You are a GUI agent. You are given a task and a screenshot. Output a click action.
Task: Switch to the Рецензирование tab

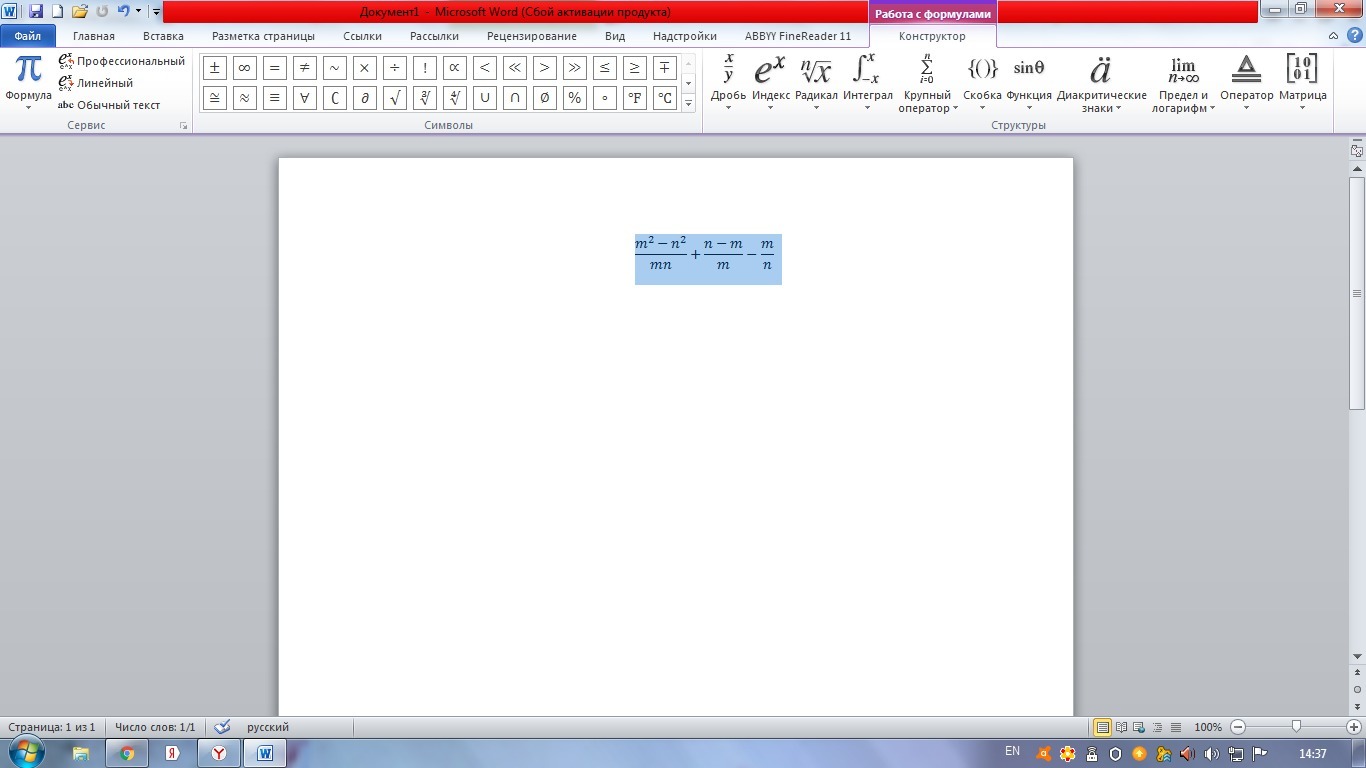[x=532, y=36]
